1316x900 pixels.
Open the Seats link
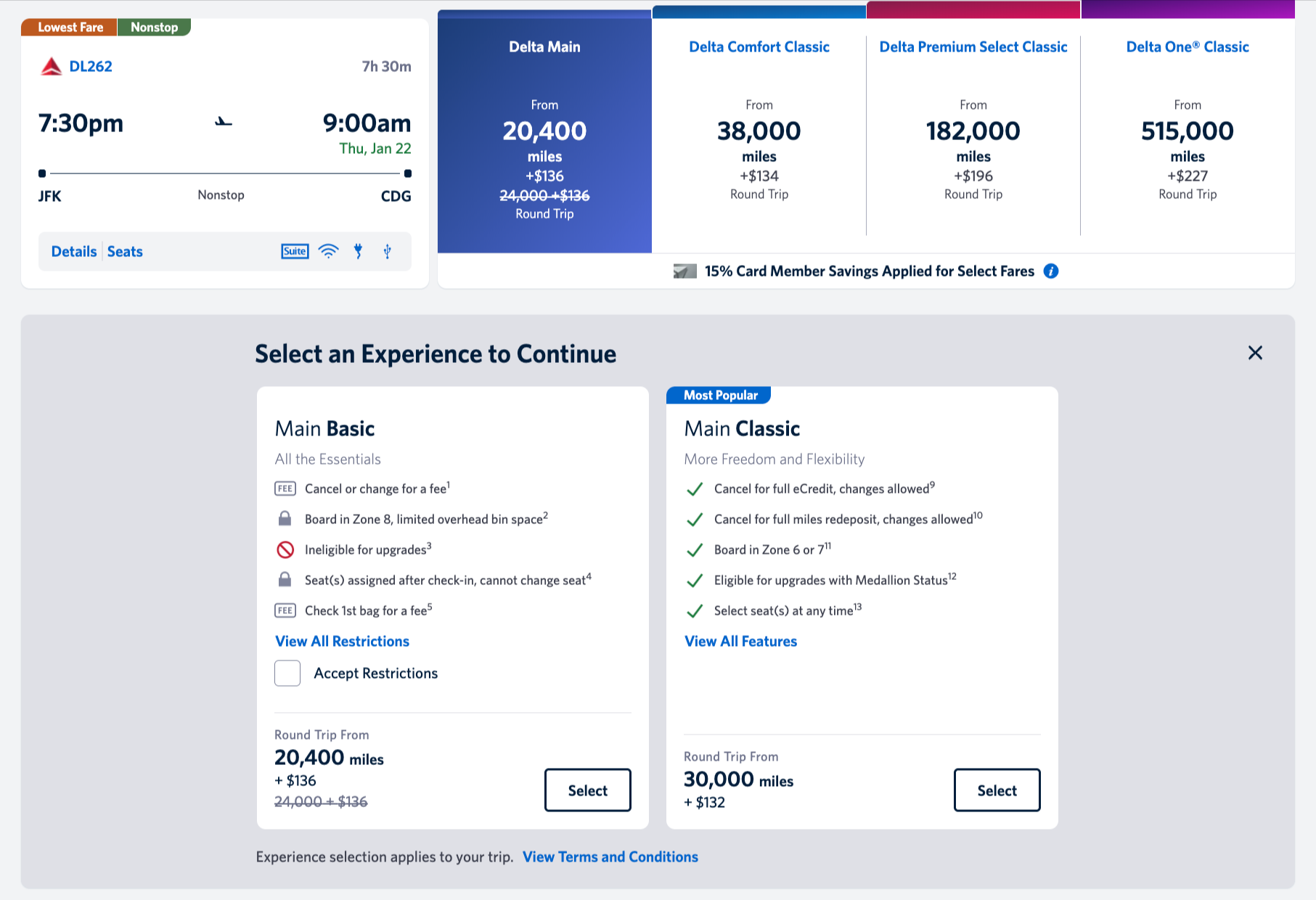pos(125,251)
